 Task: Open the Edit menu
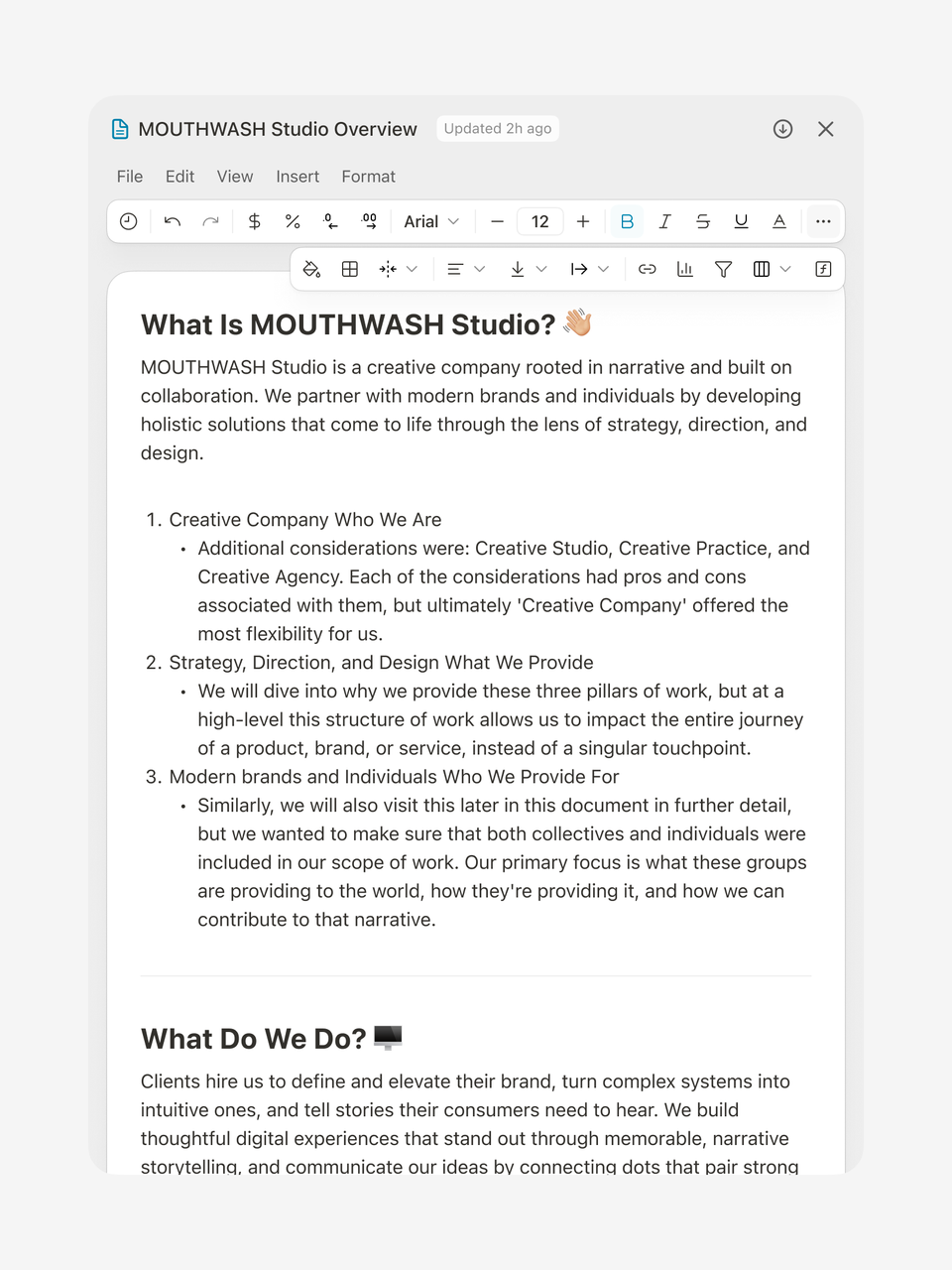180,177
